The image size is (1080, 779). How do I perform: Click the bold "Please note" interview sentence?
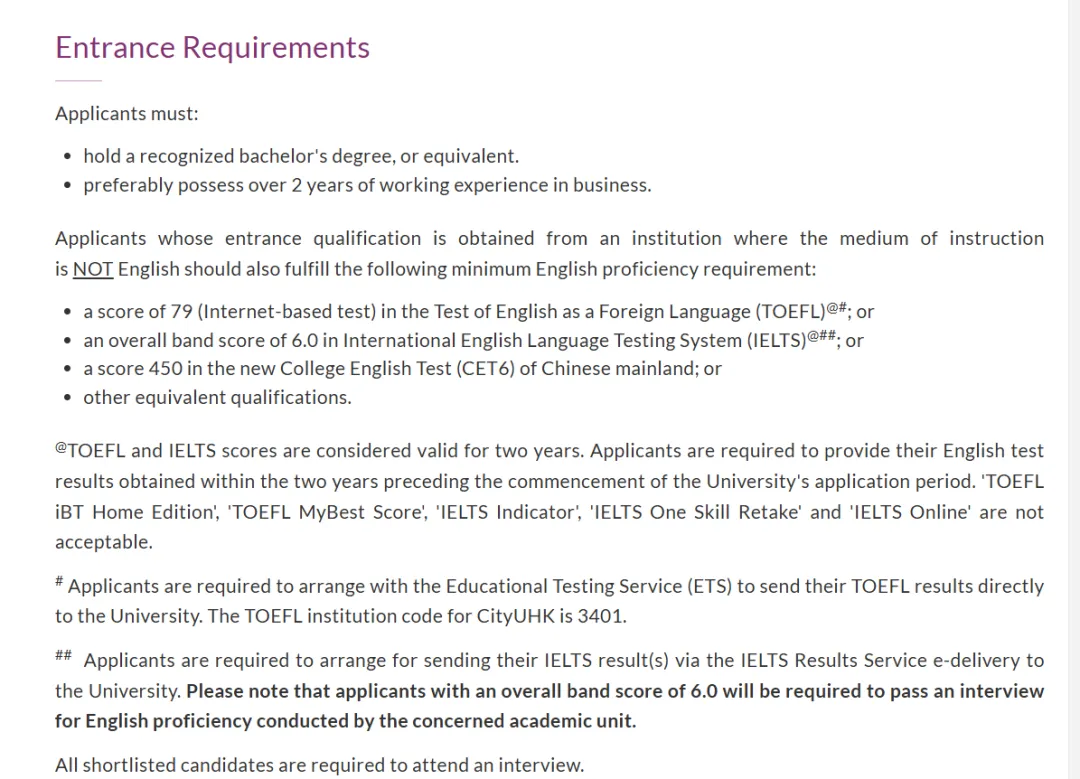pyautogui.click(x=614, y=691)
